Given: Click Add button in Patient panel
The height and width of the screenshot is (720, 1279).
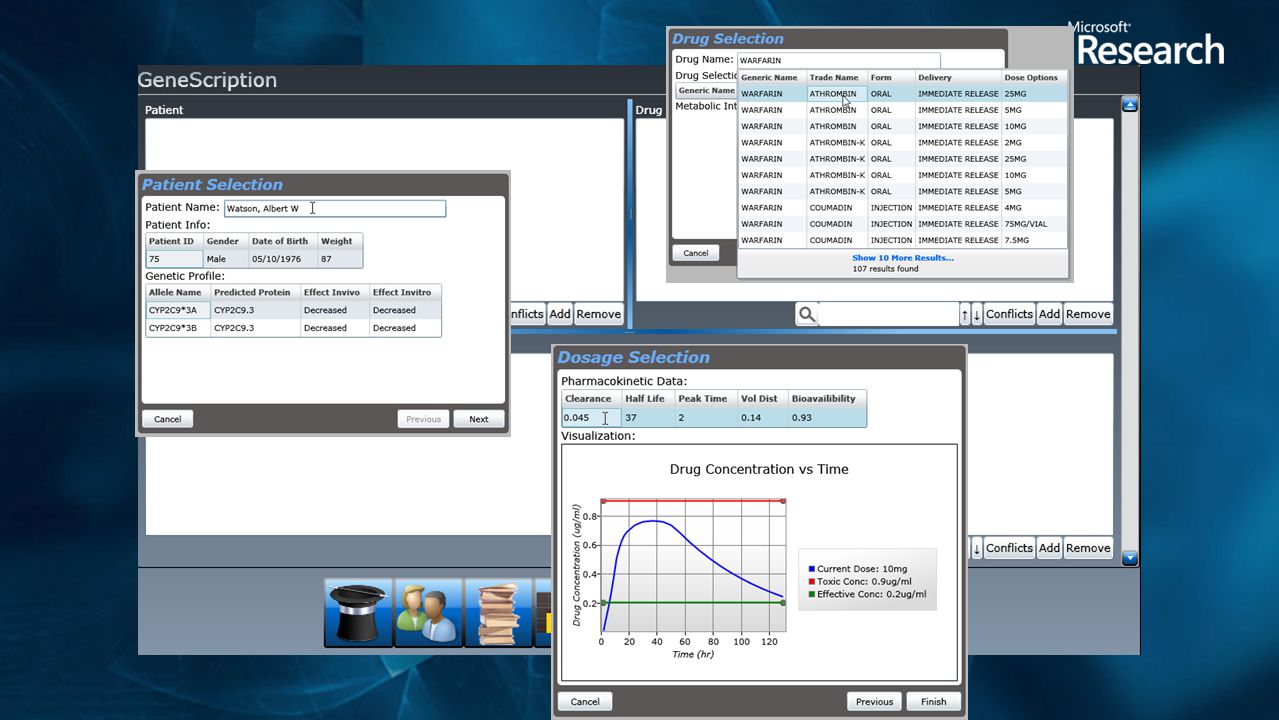Looking at the screenshot, I should (560, 314).
